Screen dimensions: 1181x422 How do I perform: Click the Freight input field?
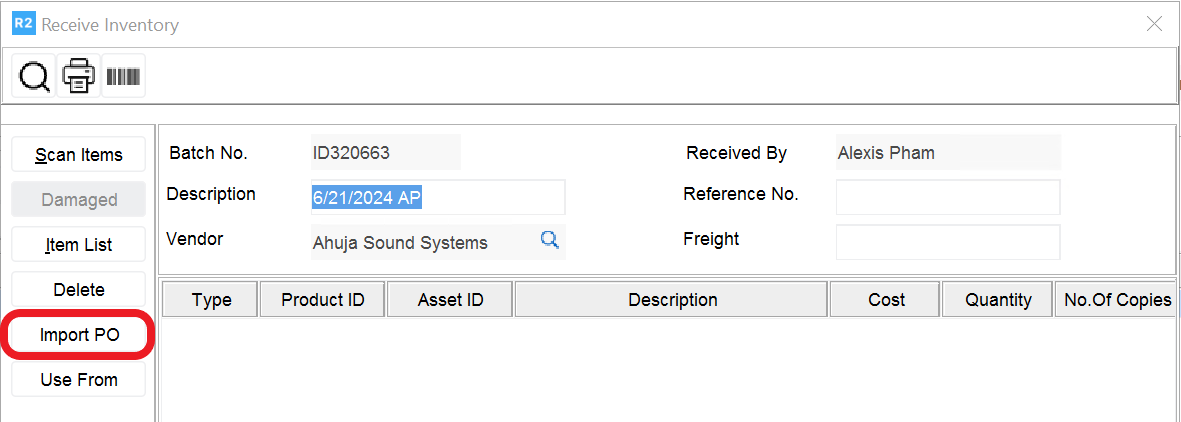pyautogui.click(x=947, y=242)
